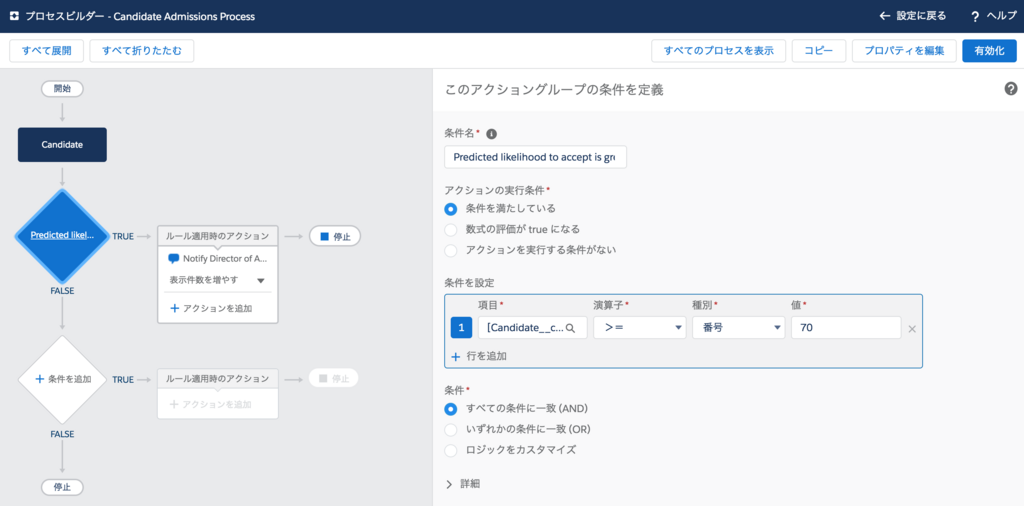Image resolution: width=1024 pixels, height=506 pixels.
Task: Expand 表示件数を増やす in the action list
Action: click(217, 281)
